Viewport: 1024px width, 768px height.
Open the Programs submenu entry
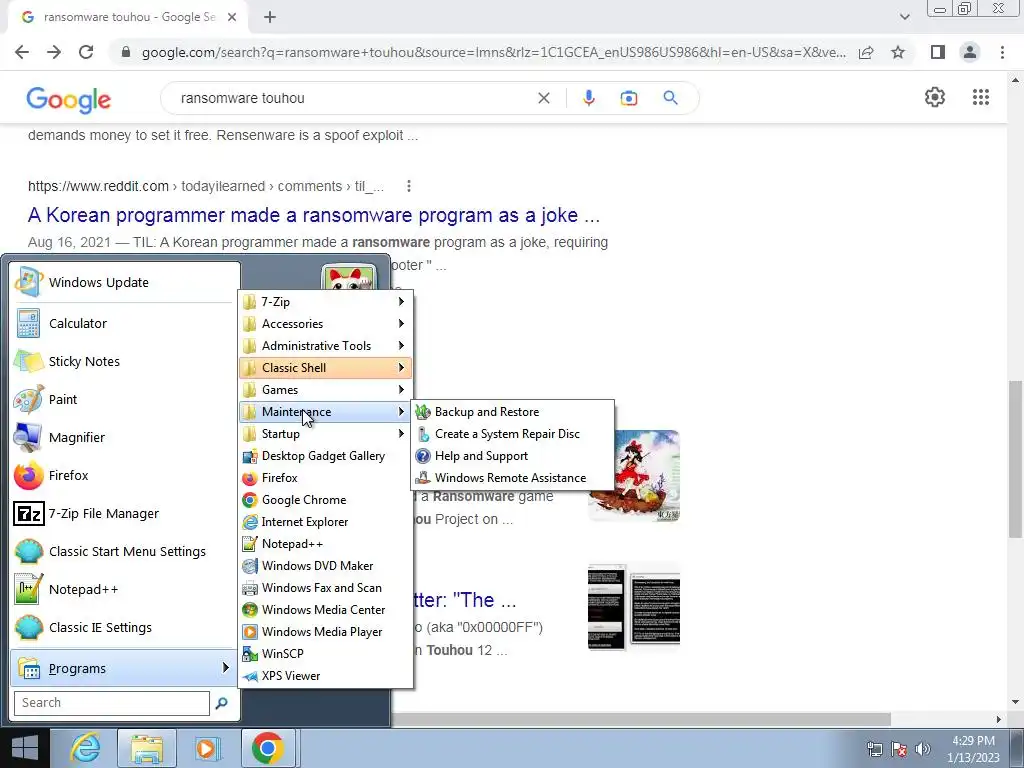pos(124,668)
